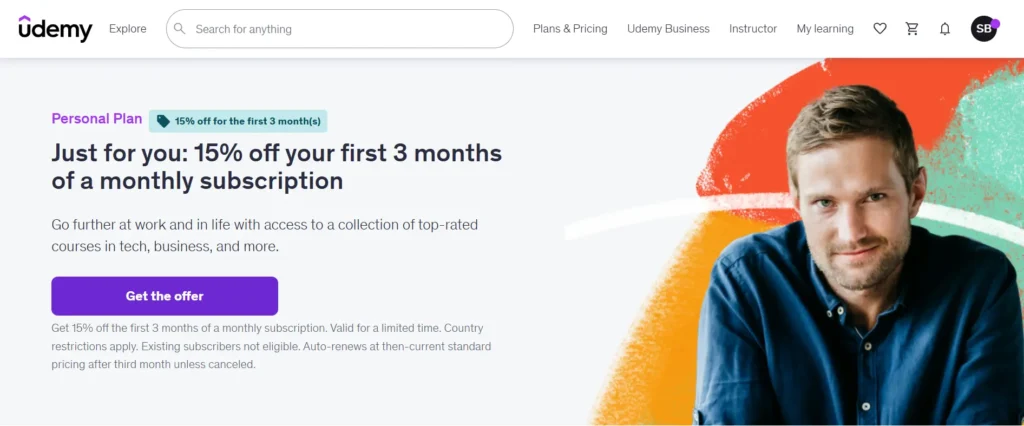Select the '15% off for the first 3 month(s)' badge text
This screenshot has width=1024, height=426.
pos(247,121)
